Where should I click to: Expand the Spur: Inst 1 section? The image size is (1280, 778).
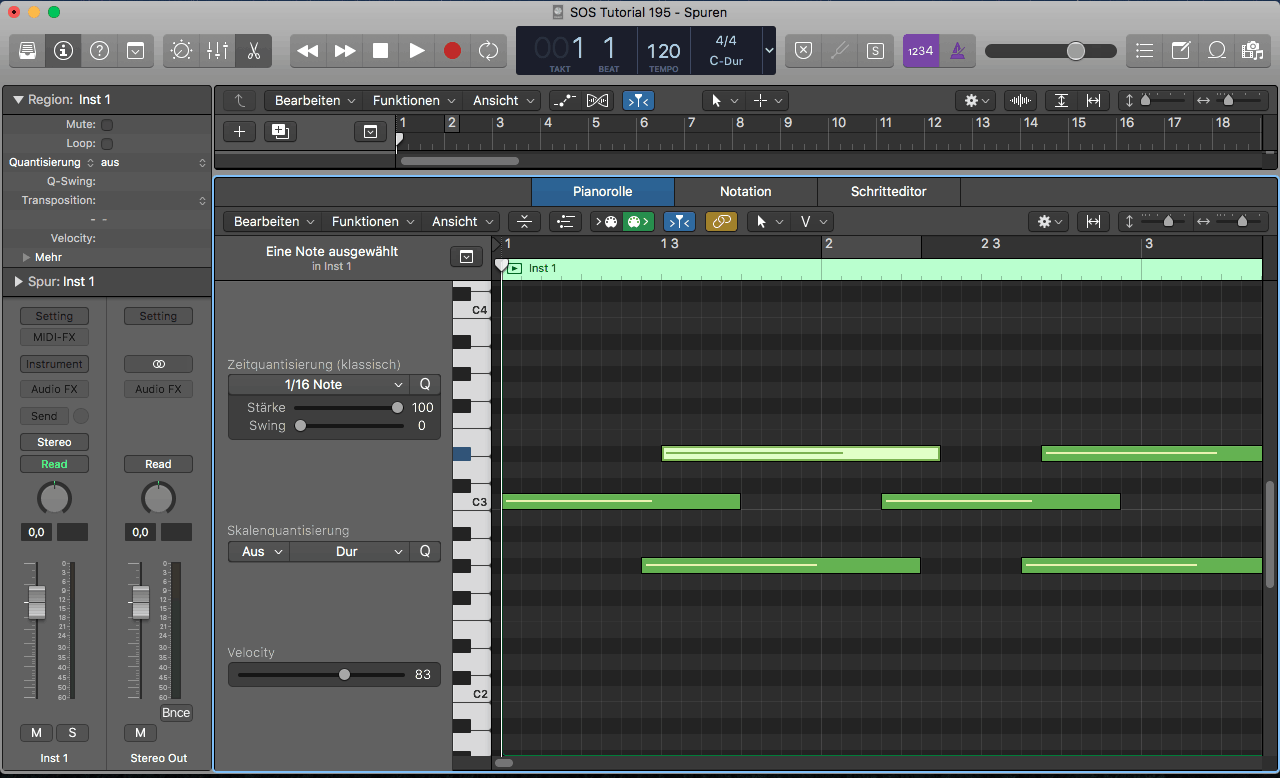tap(18, 282)
